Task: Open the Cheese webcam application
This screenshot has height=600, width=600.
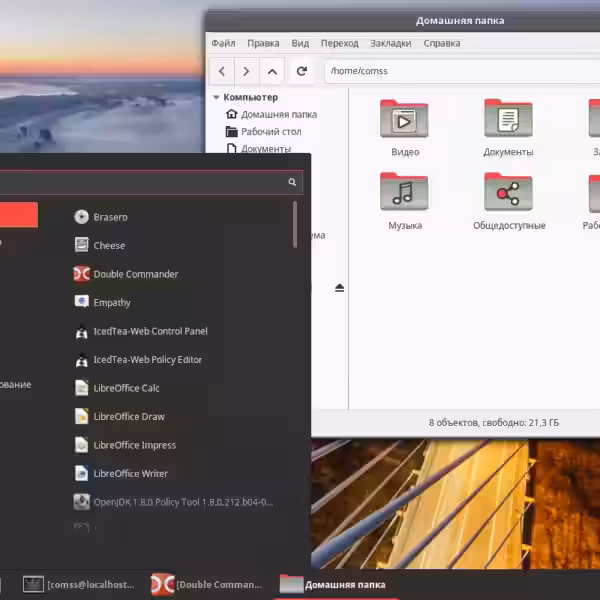Action: (x=109, y=245)
